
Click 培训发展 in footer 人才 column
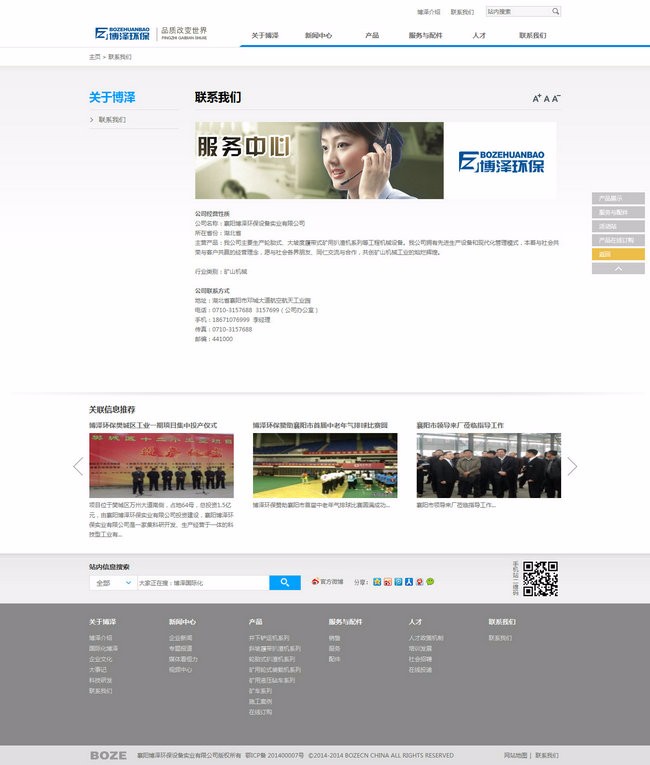[420, 648]
